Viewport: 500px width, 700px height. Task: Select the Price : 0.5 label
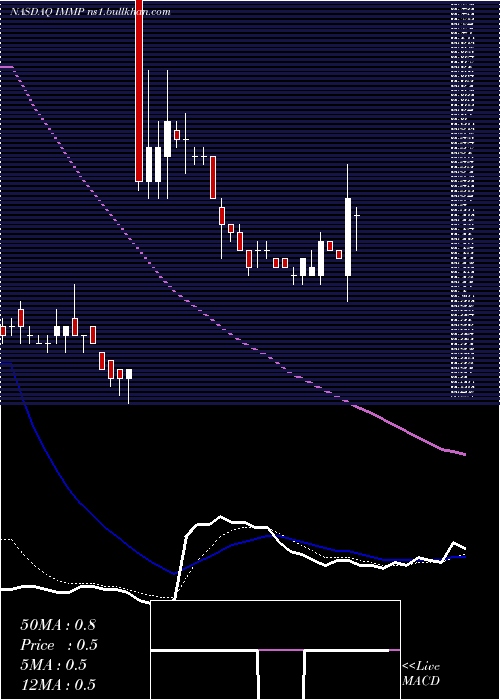click(x=59, y=645)
